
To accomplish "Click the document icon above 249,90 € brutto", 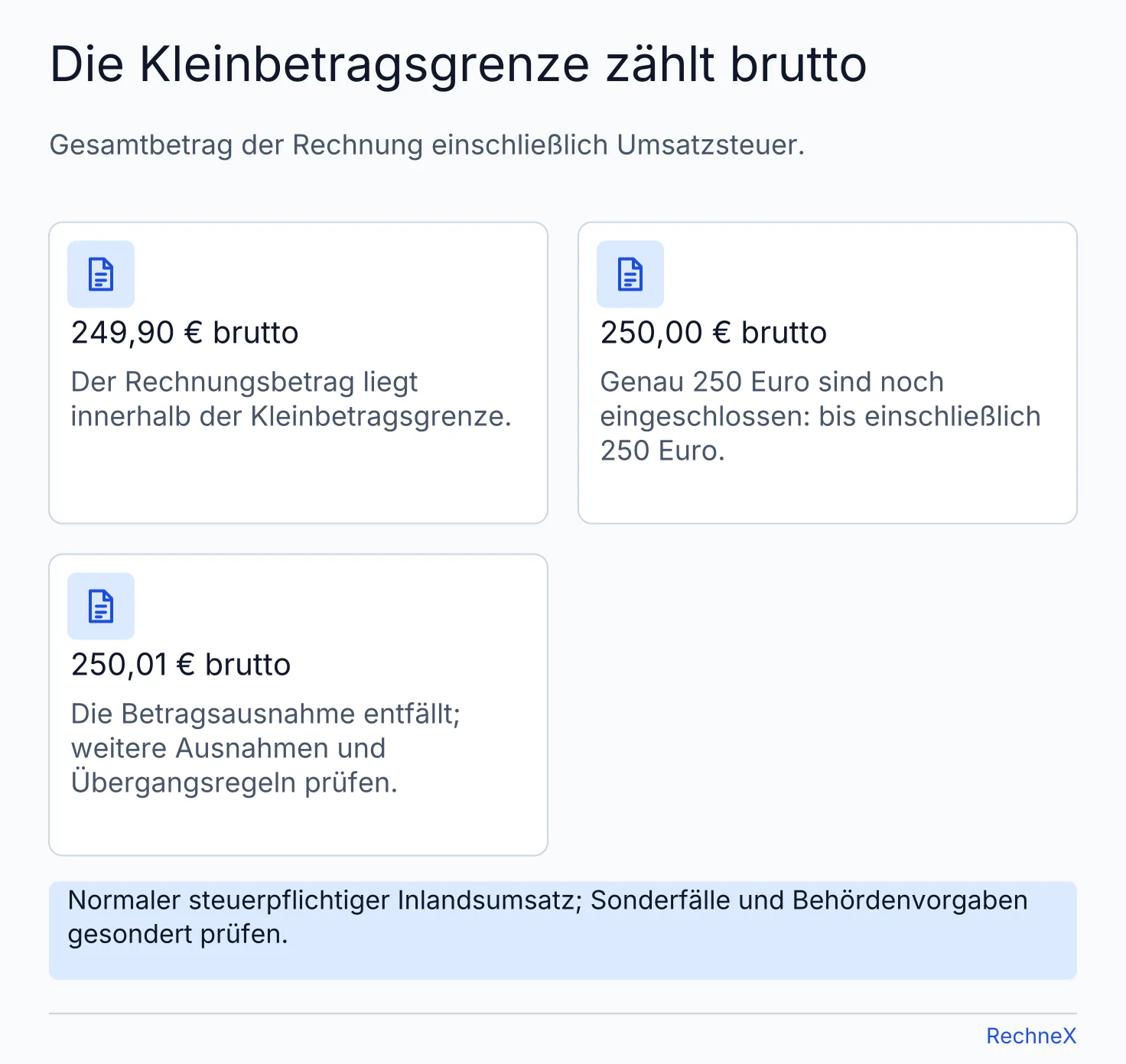I will click(101, 275).
